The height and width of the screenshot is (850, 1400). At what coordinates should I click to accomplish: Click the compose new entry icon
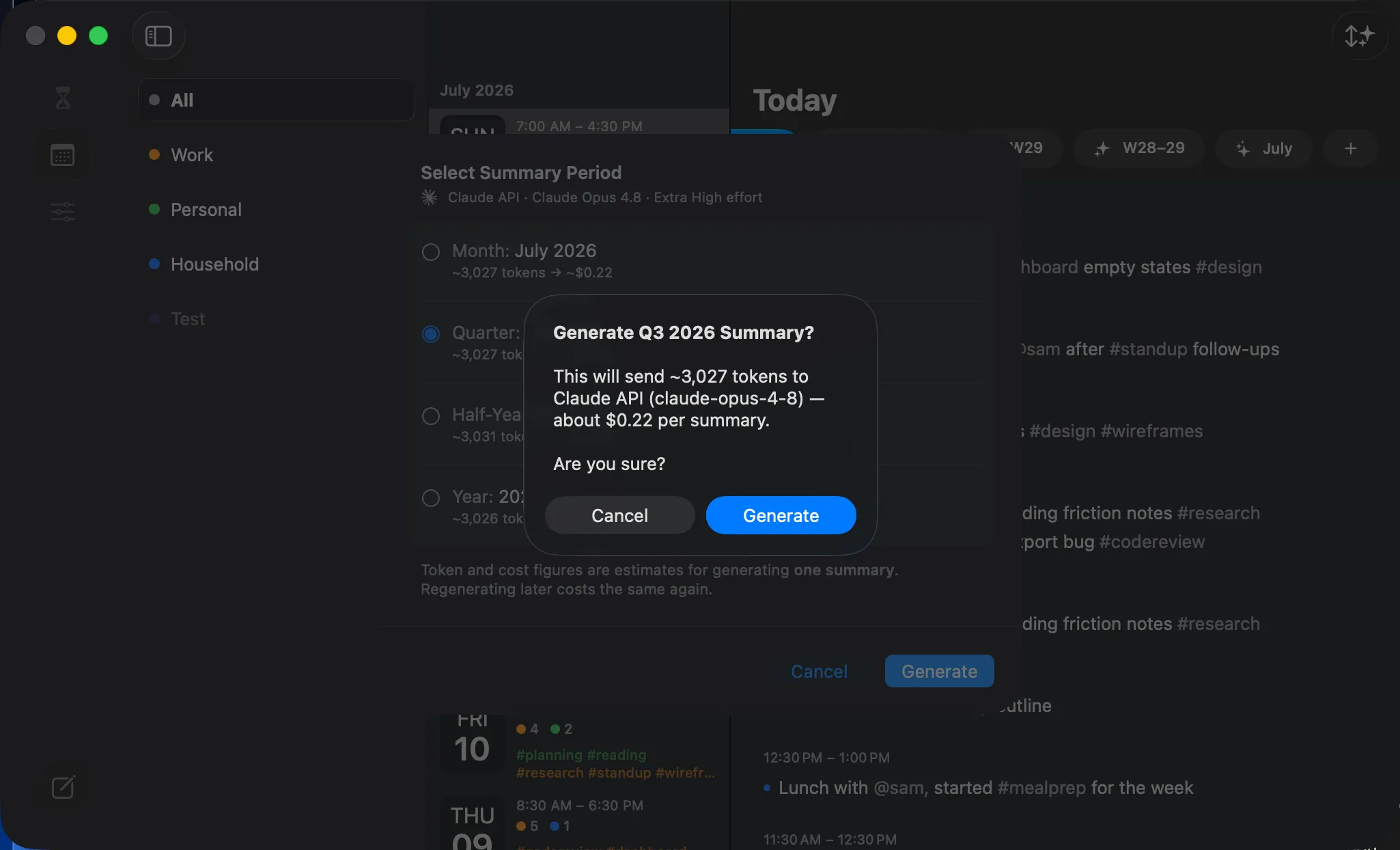(x=63, y=787)
